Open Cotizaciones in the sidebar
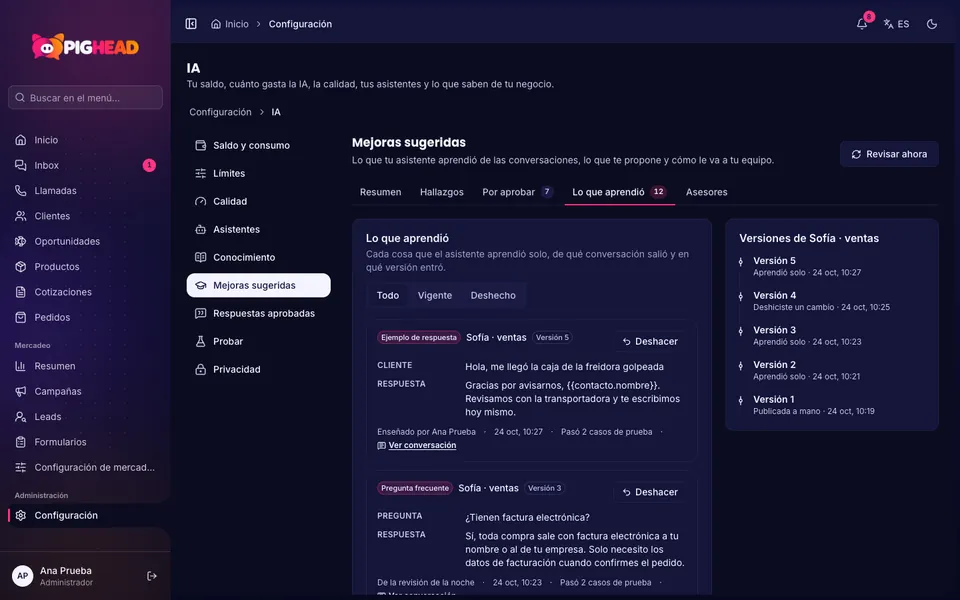Screen dimensions: 960x600 point(85,292)
